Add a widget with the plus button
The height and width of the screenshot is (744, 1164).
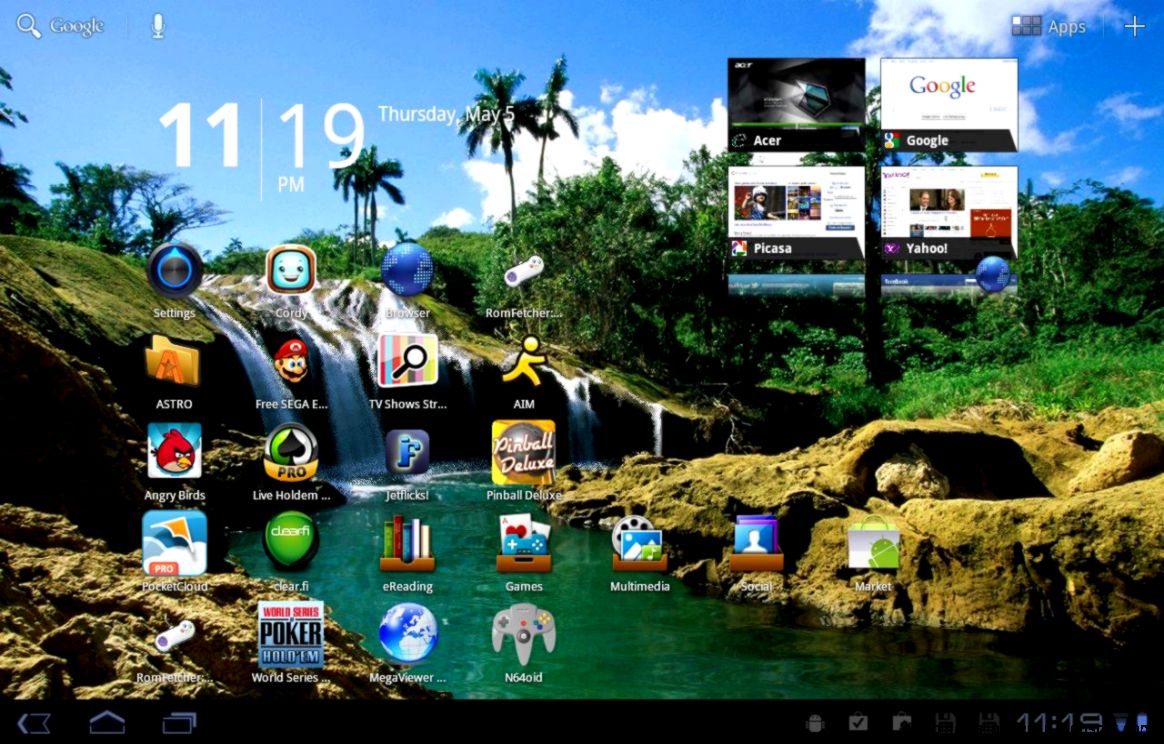(x=1135, y=26)
